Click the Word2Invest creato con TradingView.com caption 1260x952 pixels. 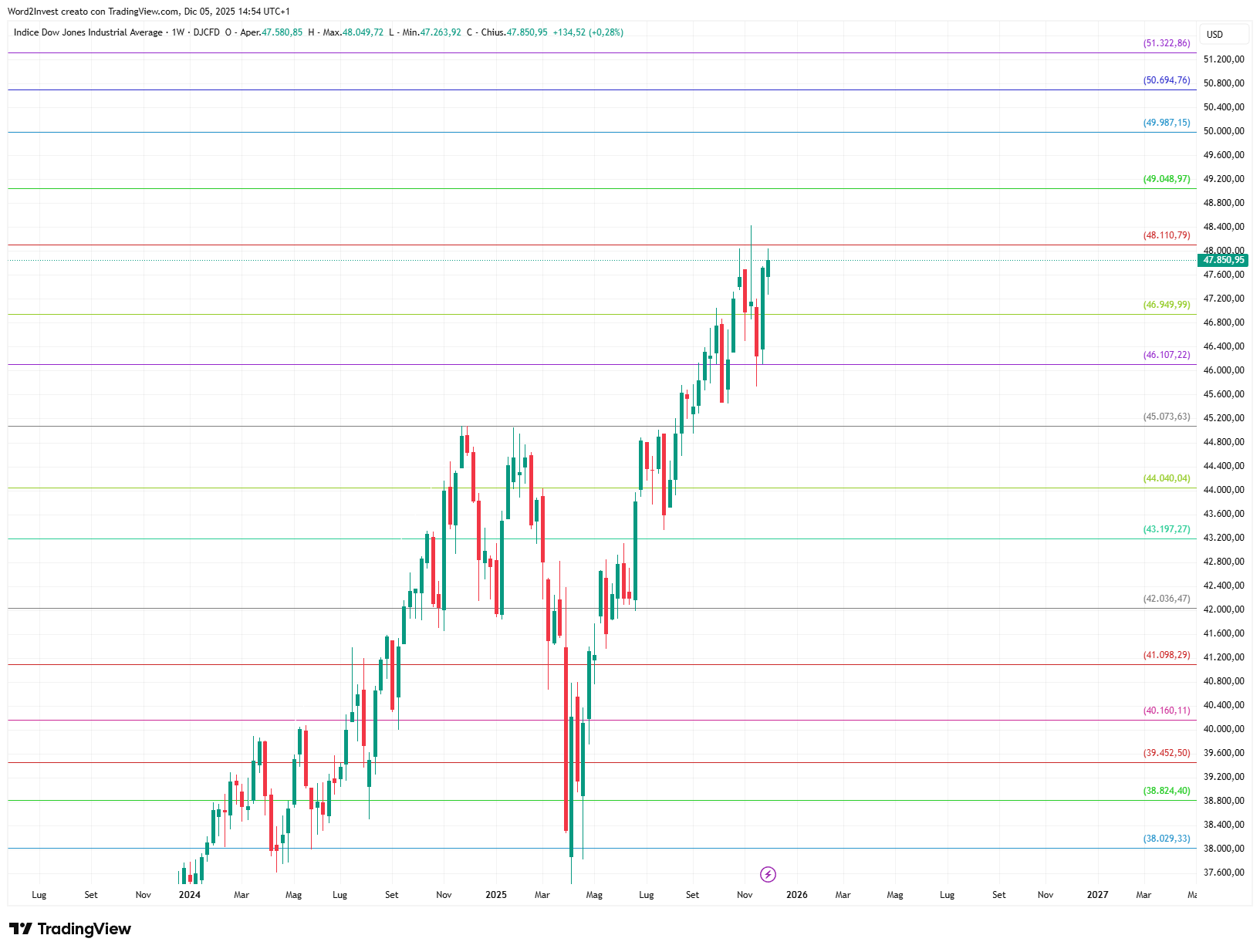pos(93,12)
